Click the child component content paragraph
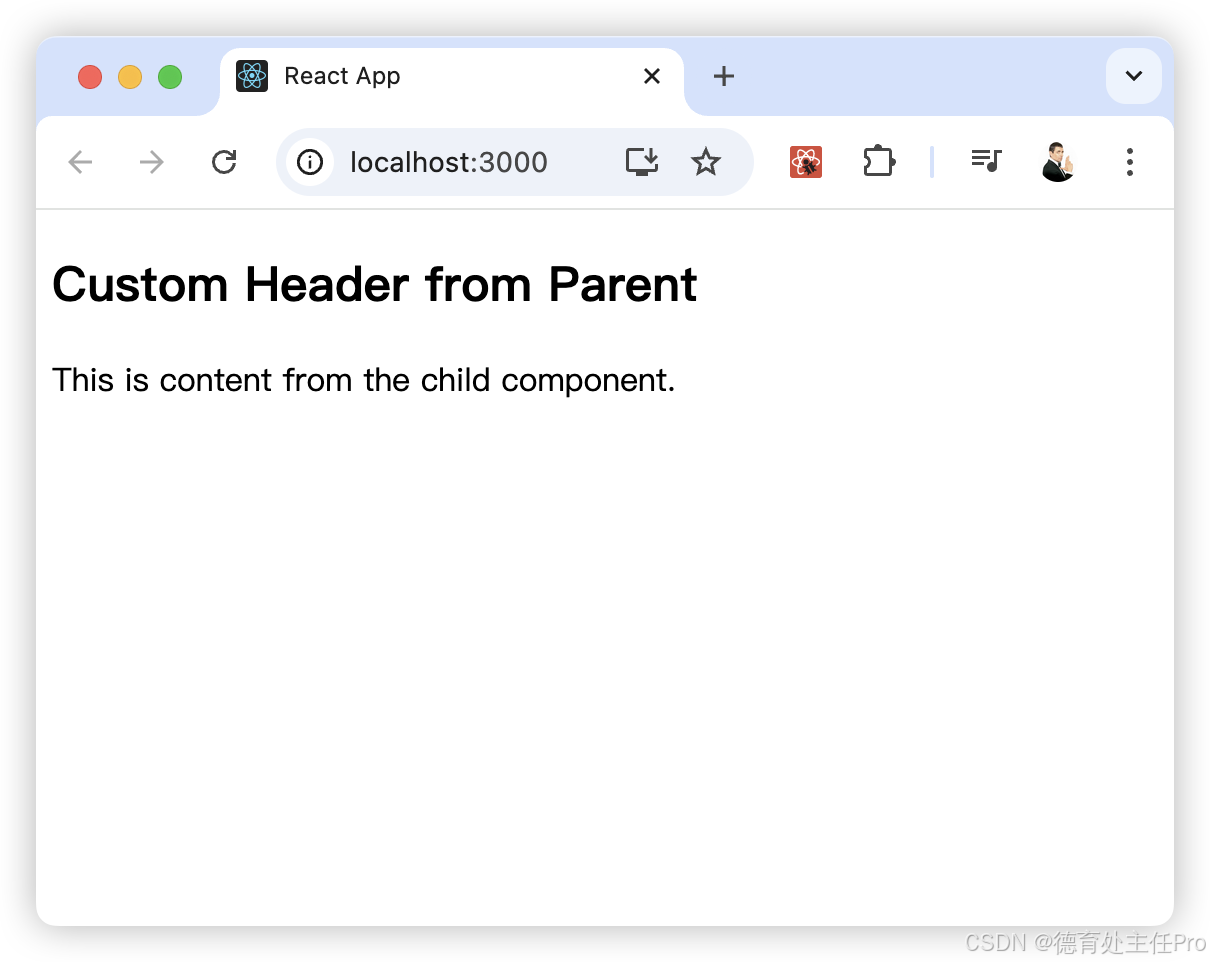The image size is (1210, 962). coord(364,381)
